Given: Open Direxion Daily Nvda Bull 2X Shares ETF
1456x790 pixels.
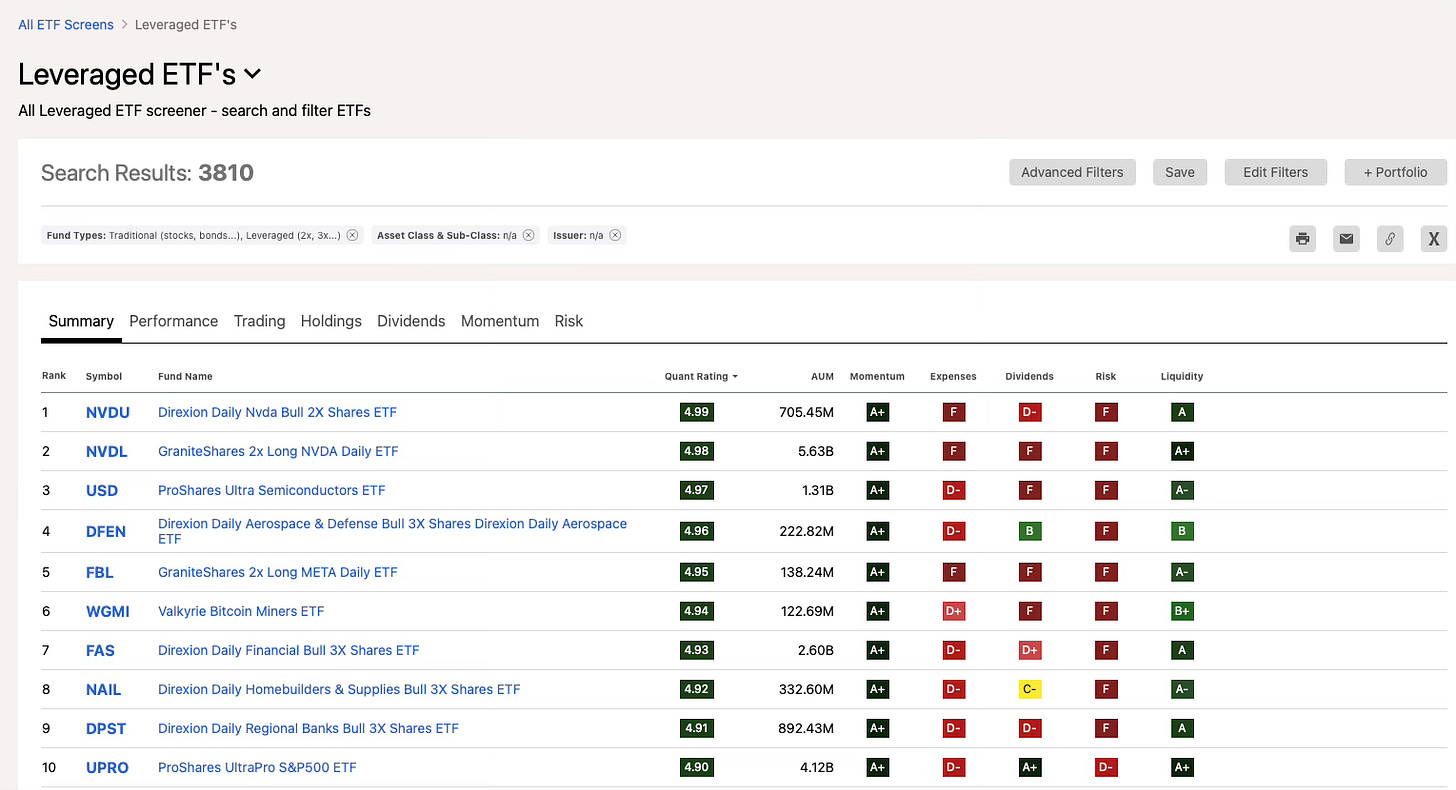Looking at the screenshot, I should coord(278,412).
